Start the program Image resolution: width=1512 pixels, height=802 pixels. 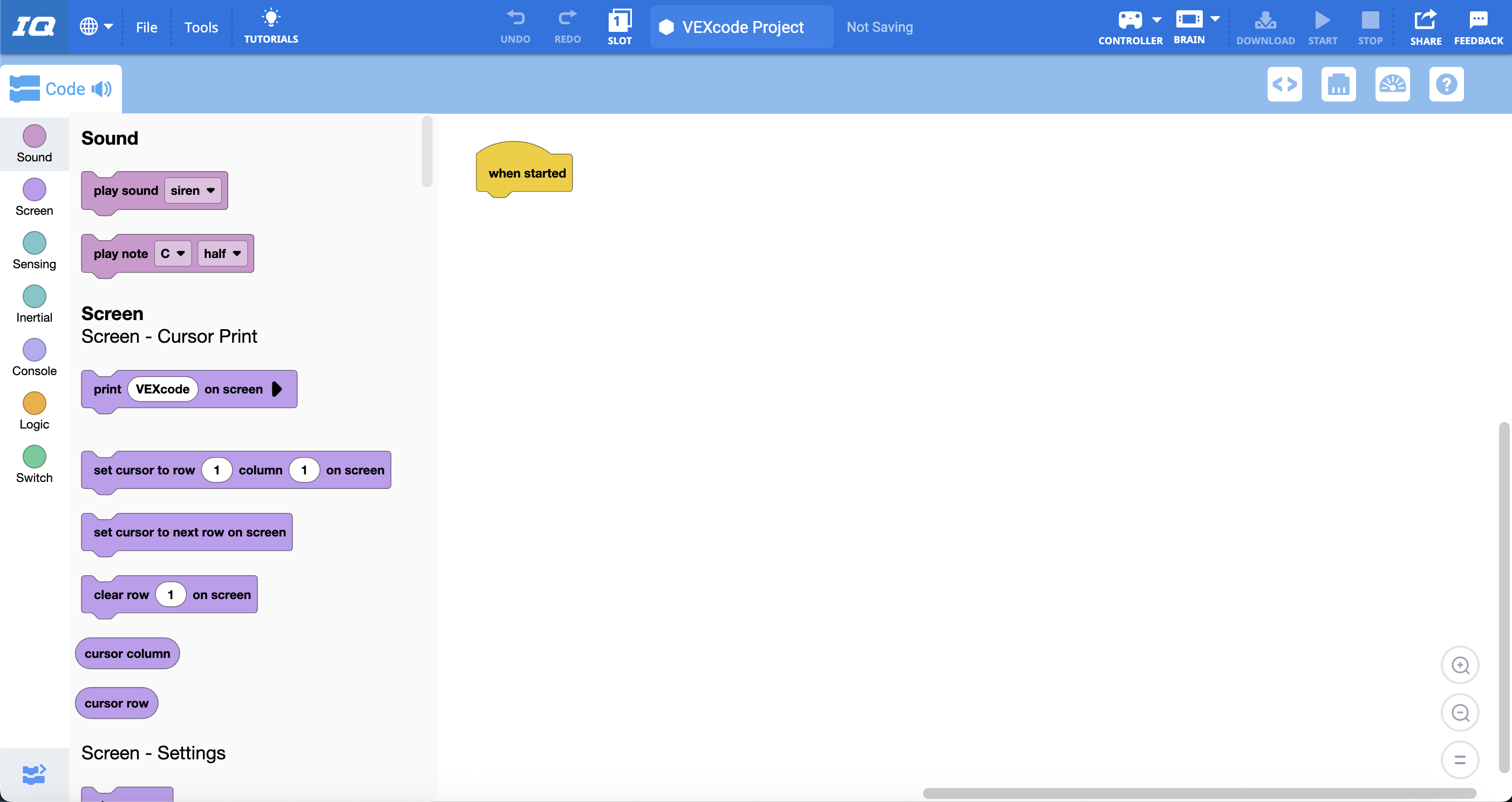tap(1323, 26)
